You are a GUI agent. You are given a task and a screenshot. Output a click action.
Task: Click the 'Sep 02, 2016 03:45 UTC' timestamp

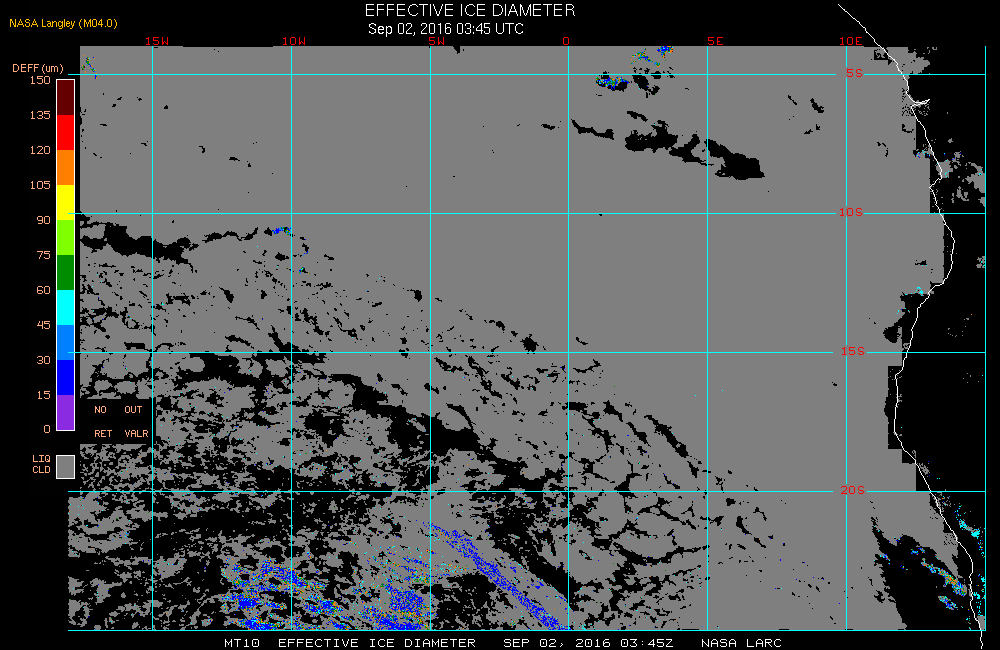446,29
